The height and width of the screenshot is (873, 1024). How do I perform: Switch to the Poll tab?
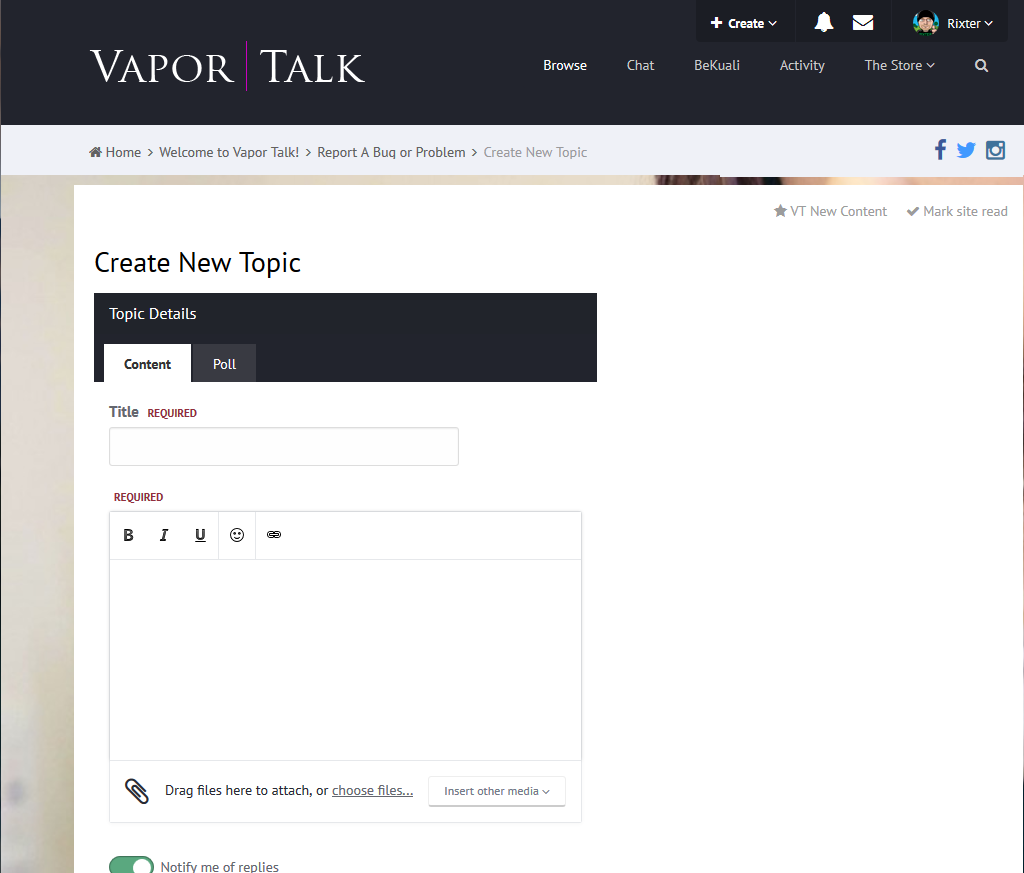click(x=224, y=364)
